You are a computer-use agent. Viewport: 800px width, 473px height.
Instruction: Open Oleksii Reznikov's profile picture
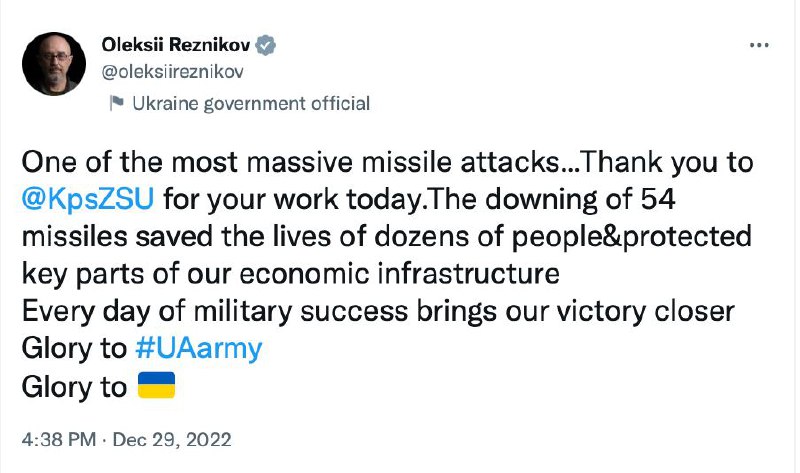(54, 63)
